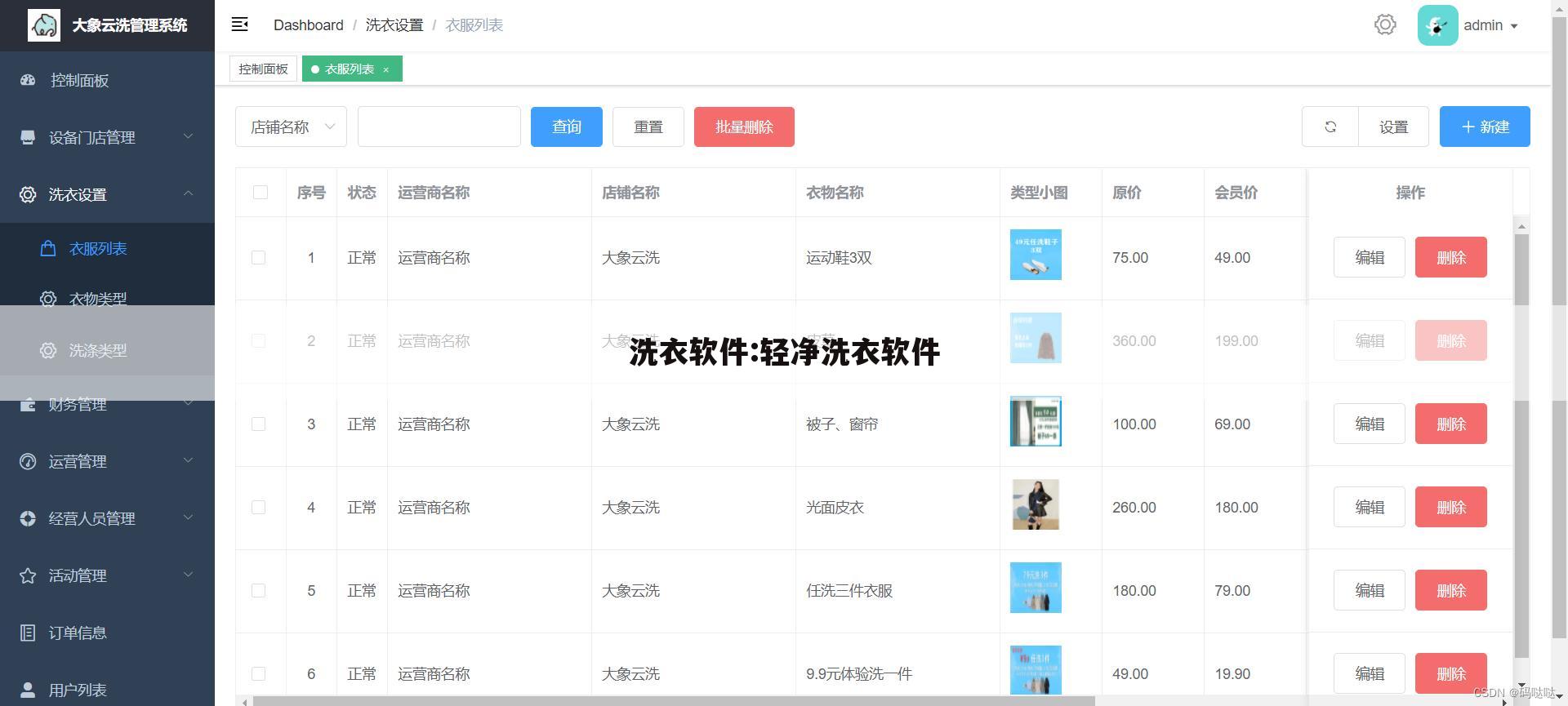This screenshot has height=706, width=1568.
Task: Click the 洗涤类型 gear icon in sidebar
Action: pos(48,350)
